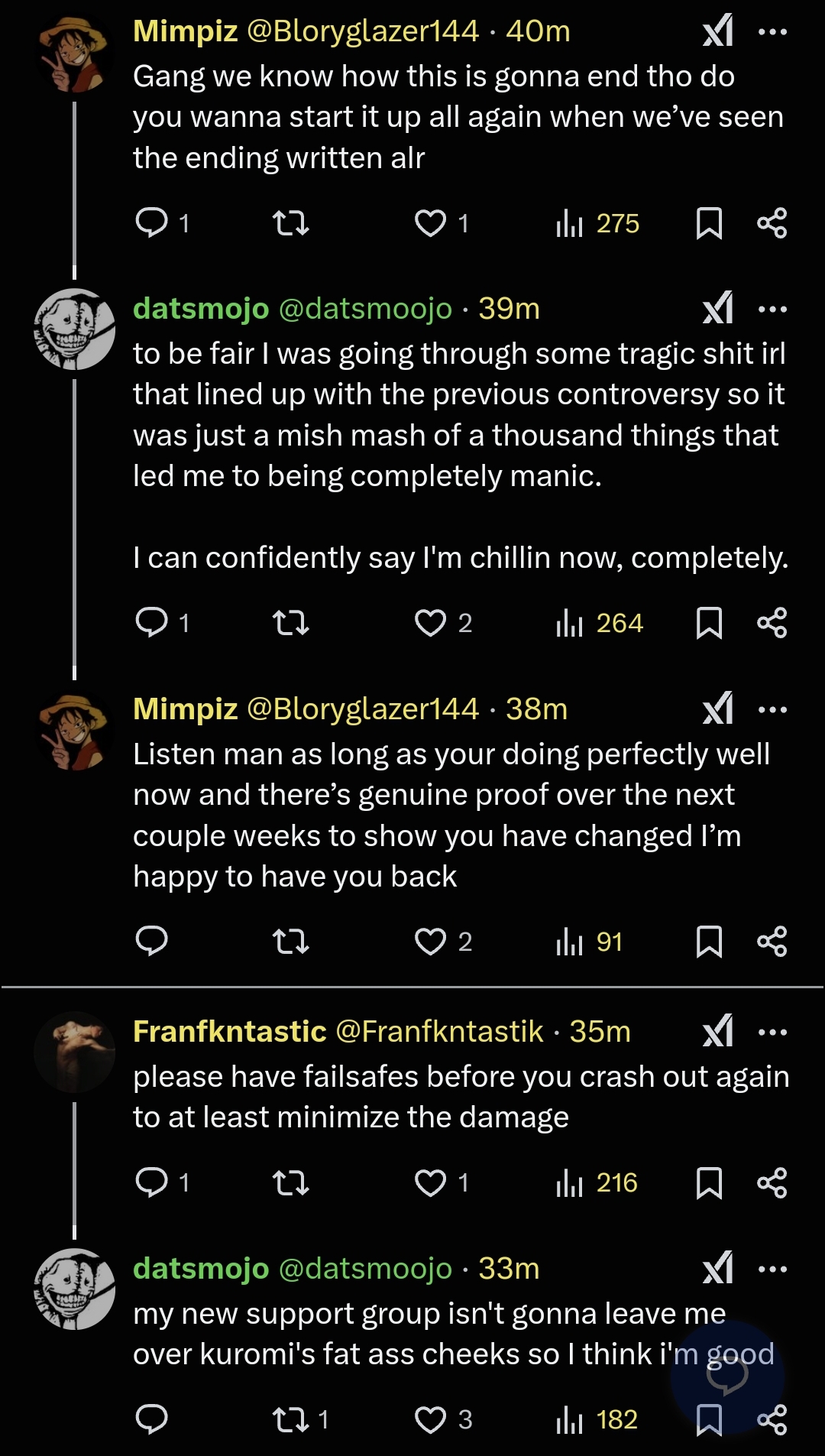Open the @Bloryglazer144 handle in the 38m post

(362, 709)
